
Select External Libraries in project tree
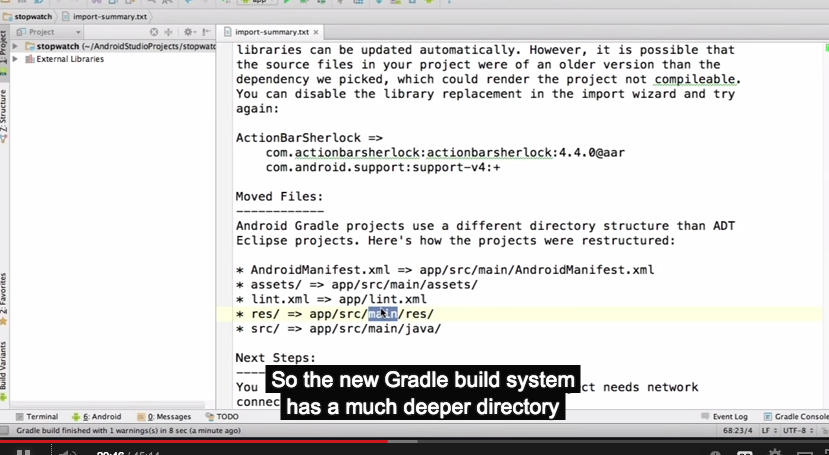[x=70, y=59]
